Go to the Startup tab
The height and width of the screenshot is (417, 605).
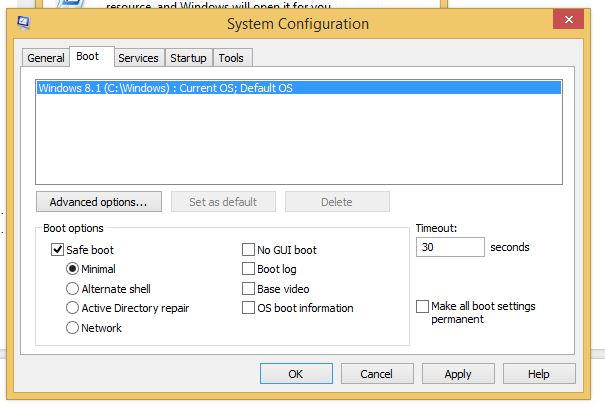(x=188, y=58)
